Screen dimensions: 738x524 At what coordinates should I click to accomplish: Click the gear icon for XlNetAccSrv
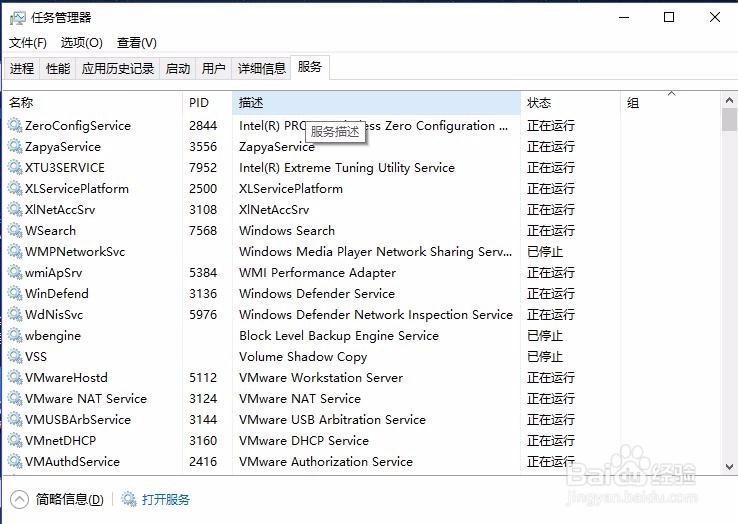click(15, 210)
